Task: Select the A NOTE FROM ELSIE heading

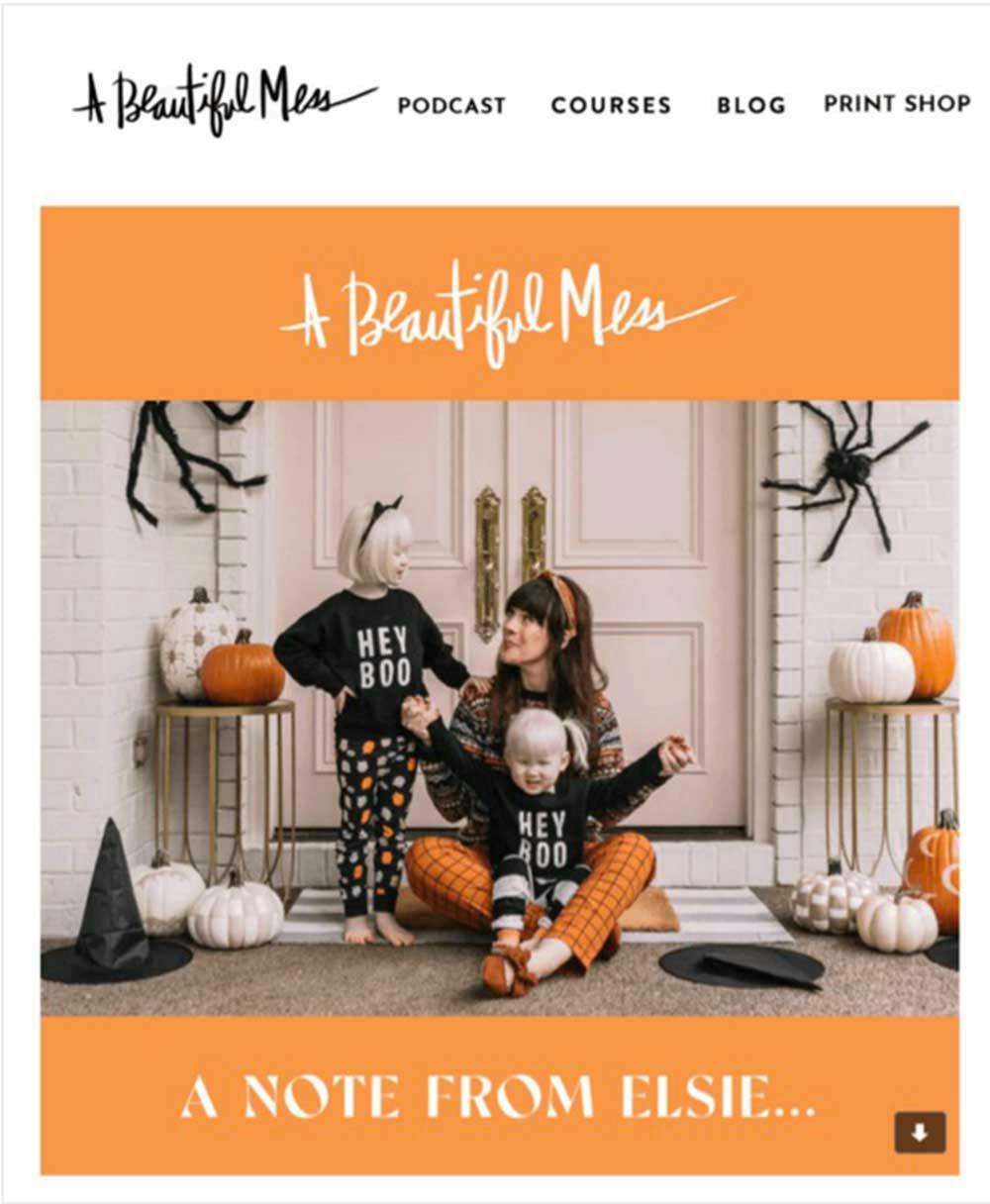Action: click(x=498, y=1096)
